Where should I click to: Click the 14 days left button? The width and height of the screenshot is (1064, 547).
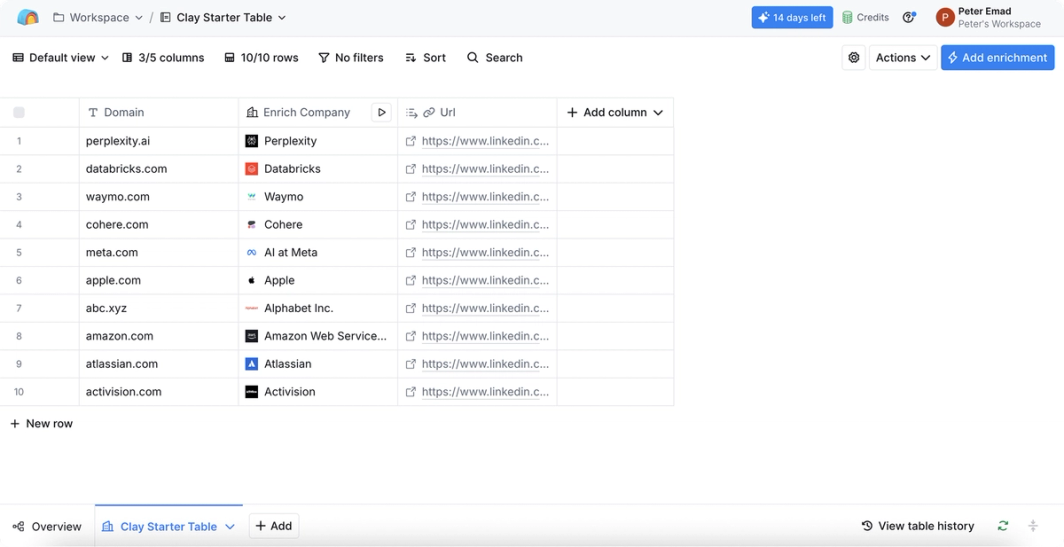[792, 18]
